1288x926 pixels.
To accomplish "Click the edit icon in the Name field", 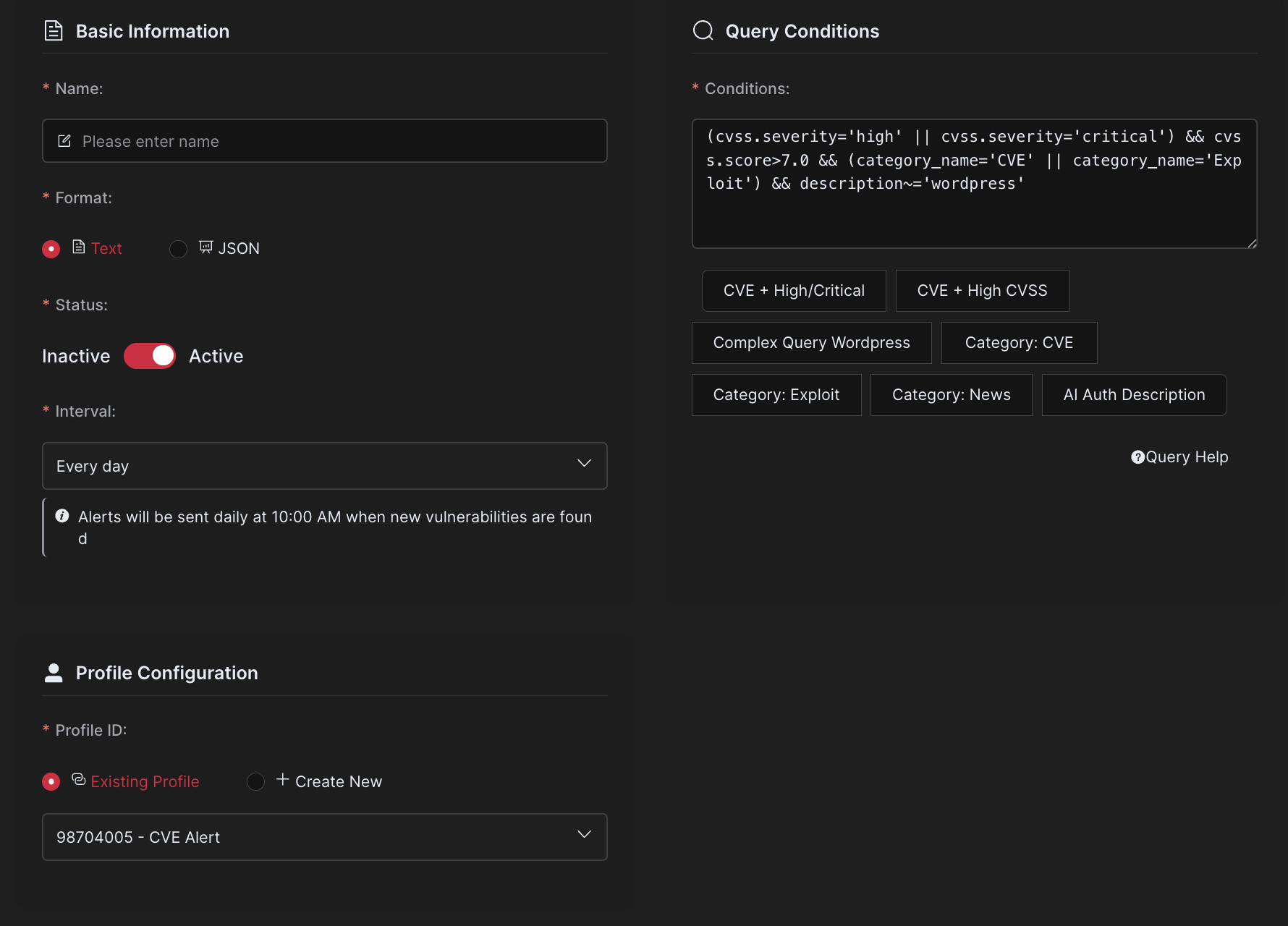I will click(64, 141).
